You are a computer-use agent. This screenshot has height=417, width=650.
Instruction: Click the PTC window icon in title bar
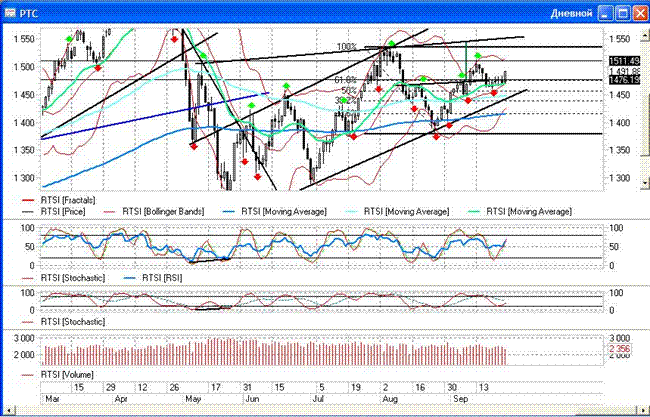click(x=10, y=14)
